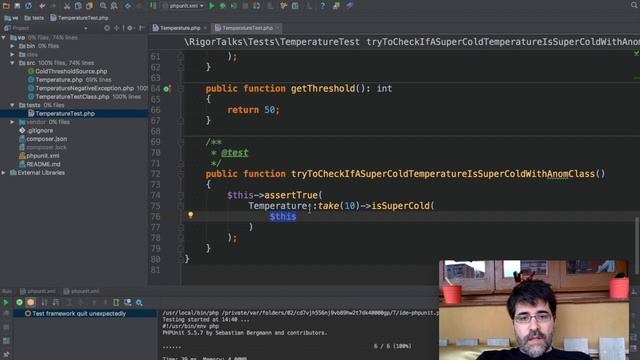This screenshot has height=360, width=640.
Task: Toggle the code fold marker on line 64
Action: (x=180, y=89)
